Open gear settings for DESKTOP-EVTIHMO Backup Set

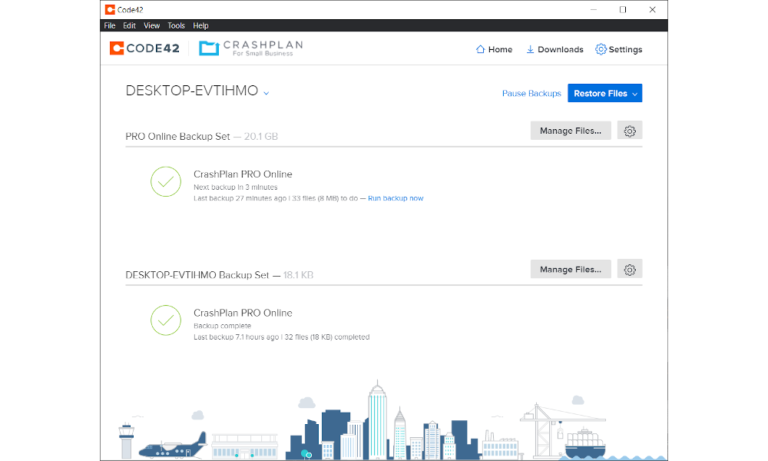pyautogui.click(x=629, y=269)
